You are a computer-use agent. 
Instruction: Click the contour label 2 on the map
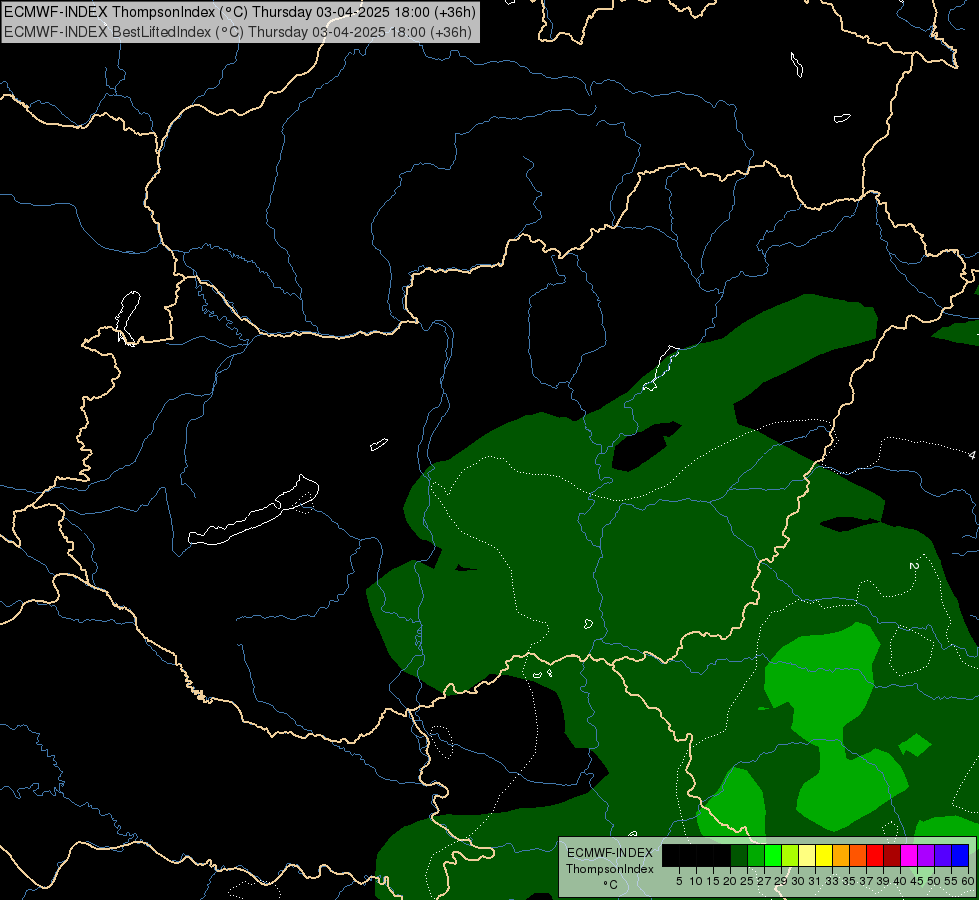913,566
